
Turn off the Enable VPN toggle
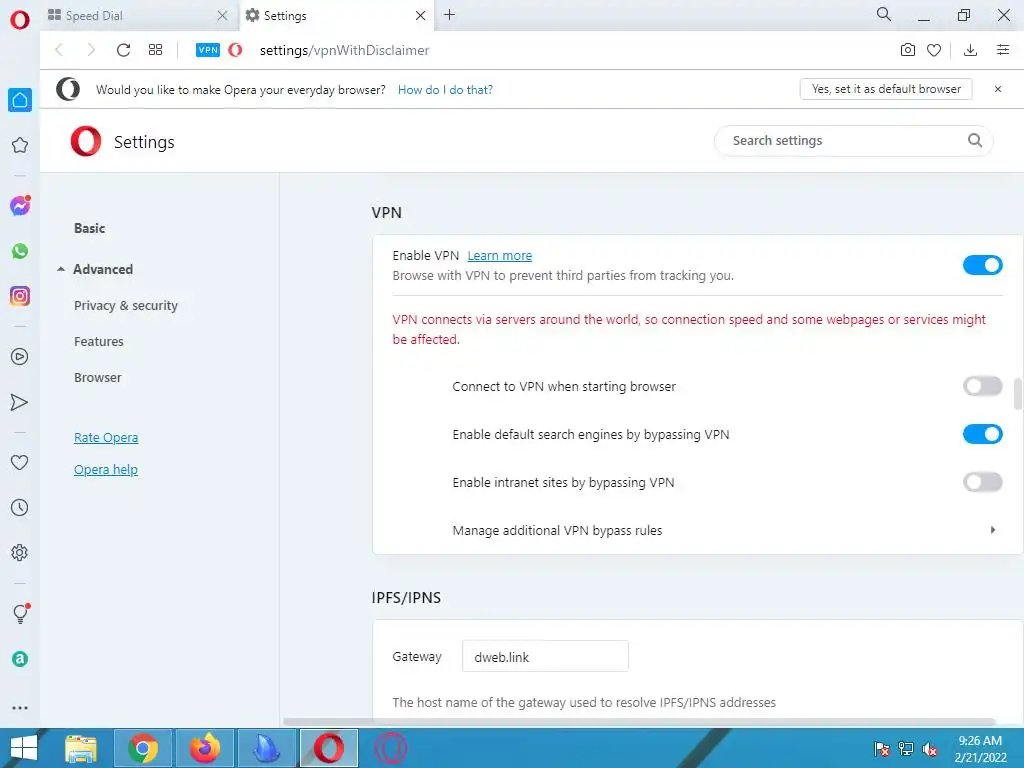(982, 265)
